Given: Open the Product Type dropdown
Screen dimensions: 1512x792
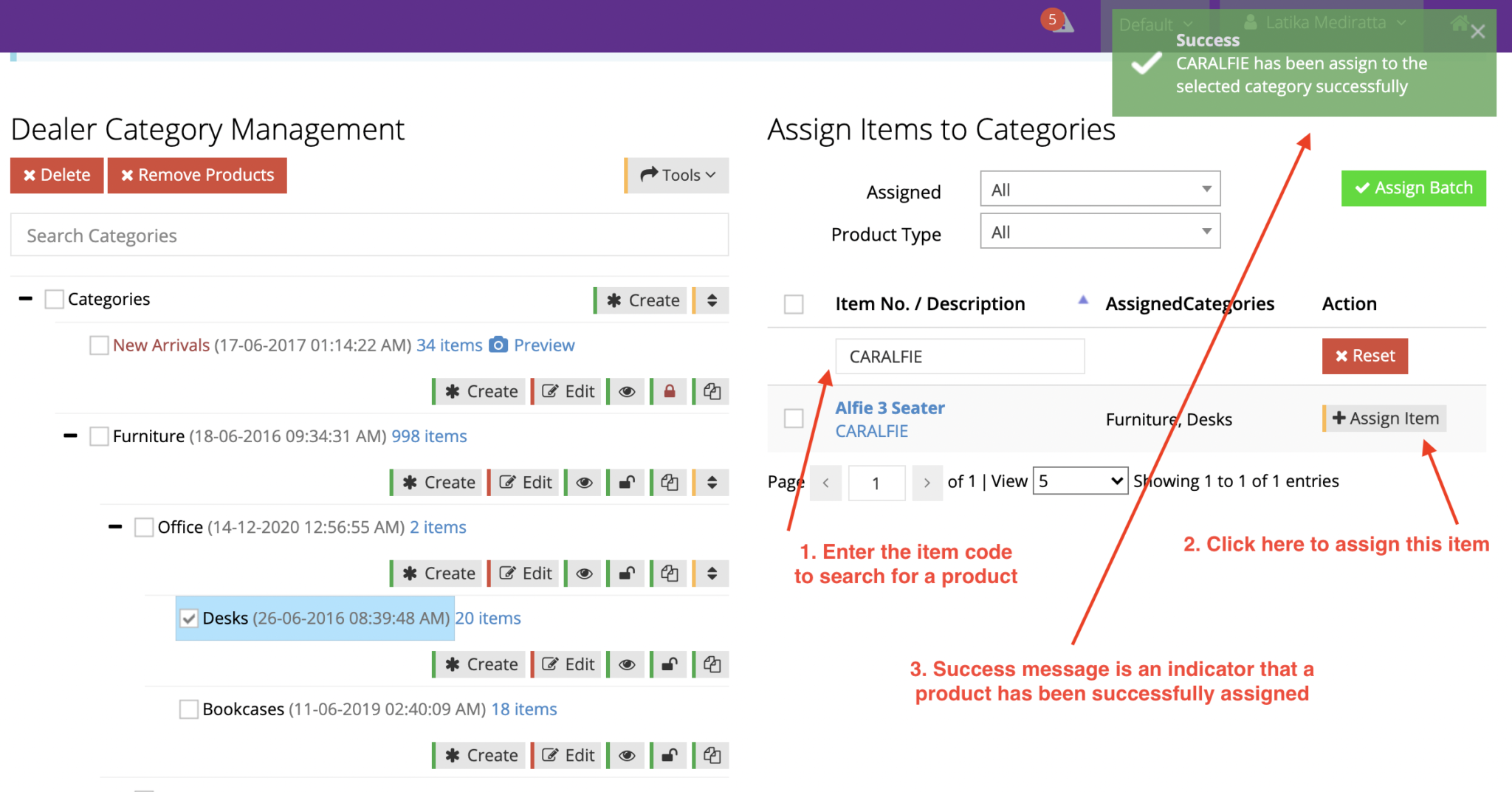Looking at the screenshot, I should coord(1099,231).
